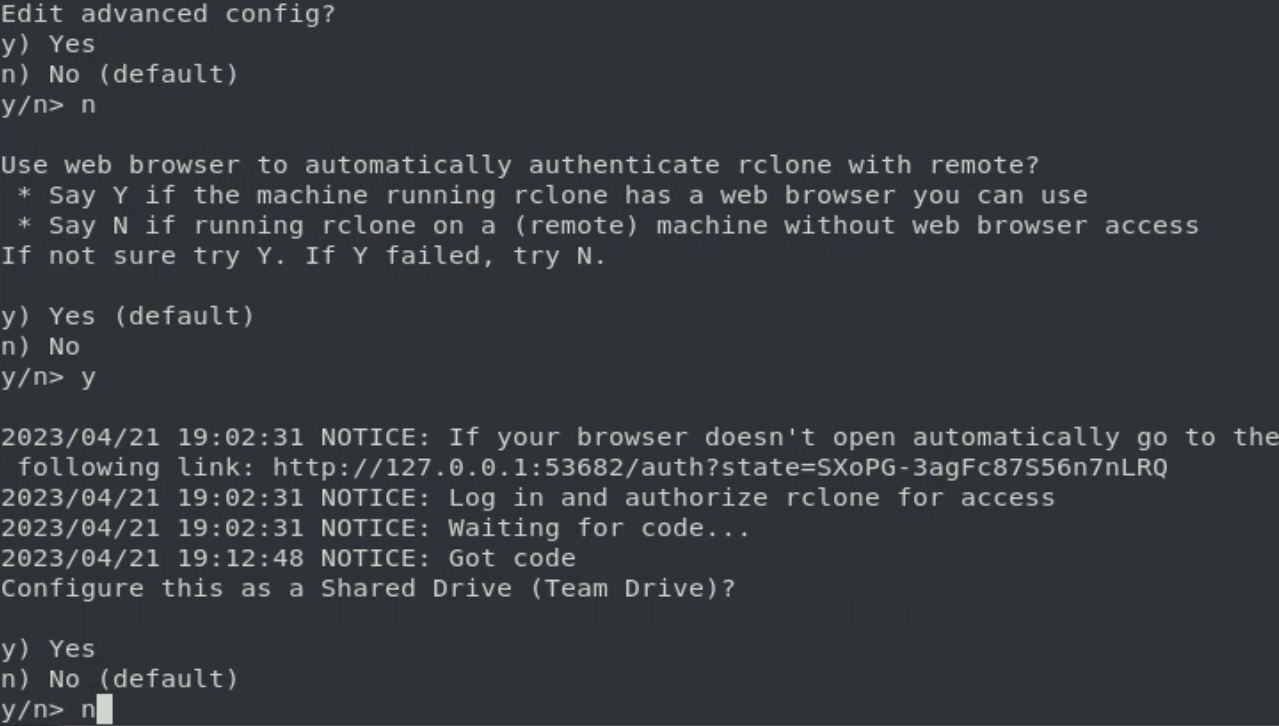
Task: Click the 'y) Yes (default)' browser auth option
Action: 128,316
